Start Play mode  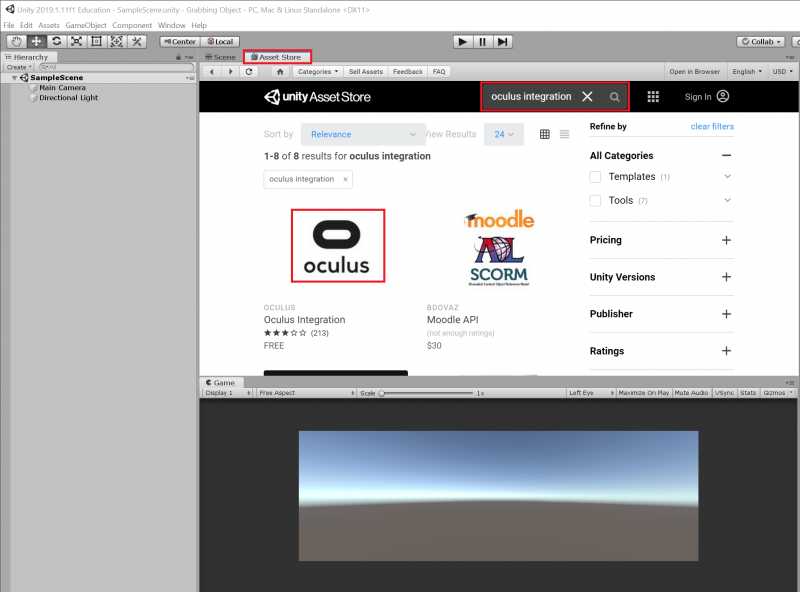pos(463,42)
